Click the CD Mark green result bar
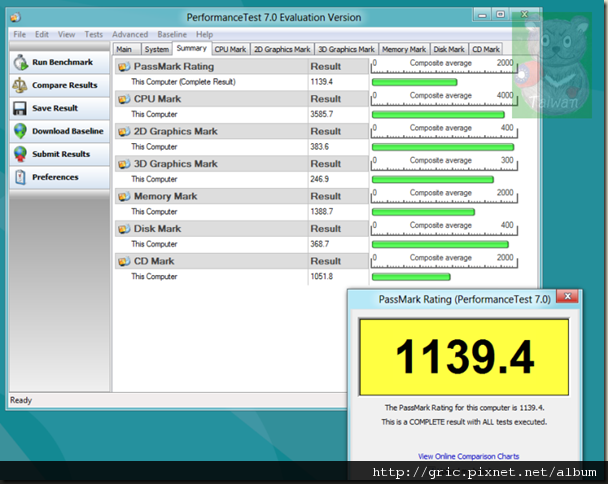The image size is (608, 484). tap(411, 277)
